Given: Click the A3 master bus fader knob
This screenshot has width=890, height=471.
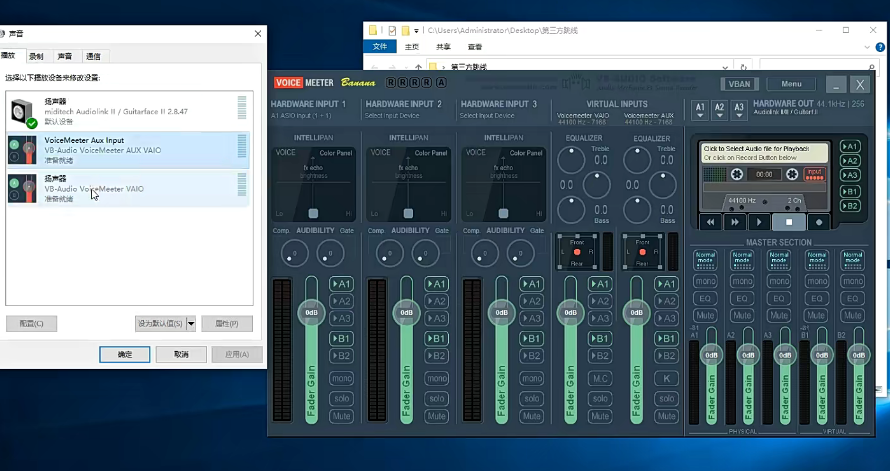Looking at the screenshot, I should [x=785, y=355].
